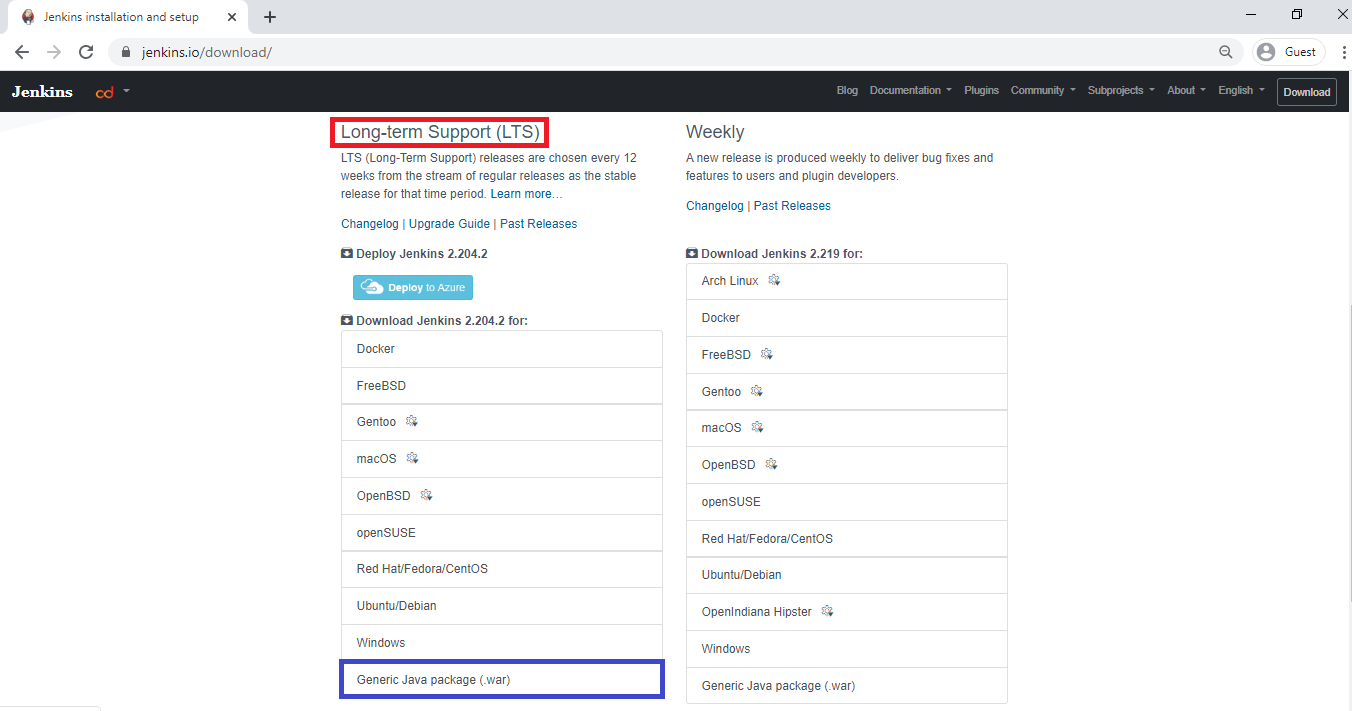The height and width of the screenshot is (711, 1352).
Task: Click the zoom magnifier icon in address bar
Action: point(1226,52)
